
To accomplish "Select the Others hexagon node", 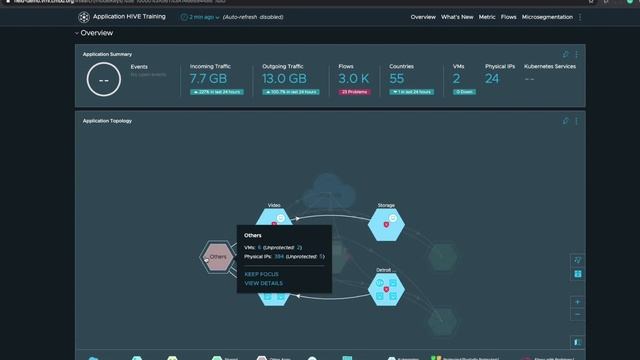I will coord(218,257).
